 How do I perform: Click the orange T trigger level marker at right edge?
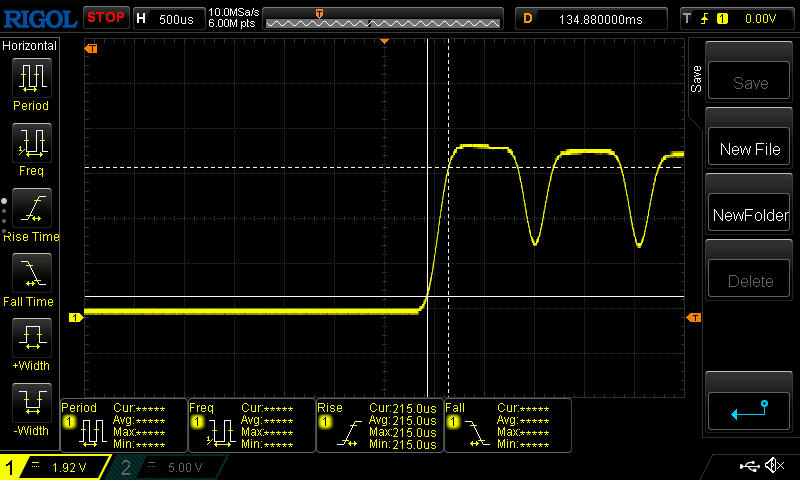pyautogui.click(x=693, y=318)
